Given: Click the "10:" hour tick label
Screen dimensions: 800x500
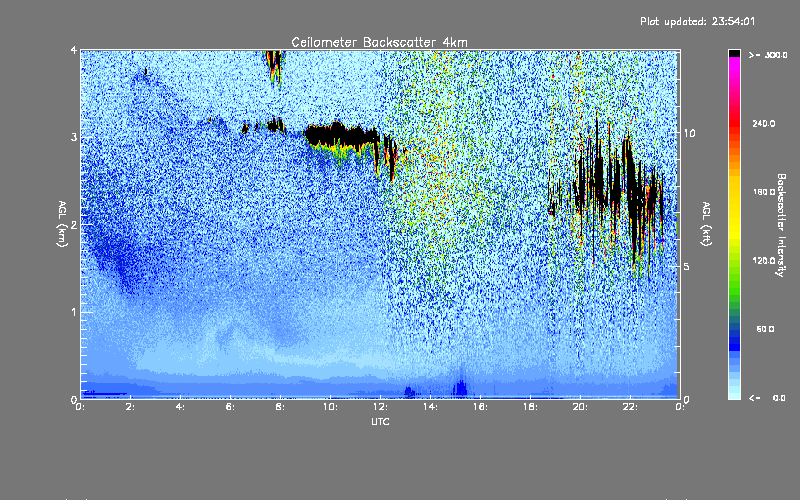Looking at the screenshot, I should point(330,407).
